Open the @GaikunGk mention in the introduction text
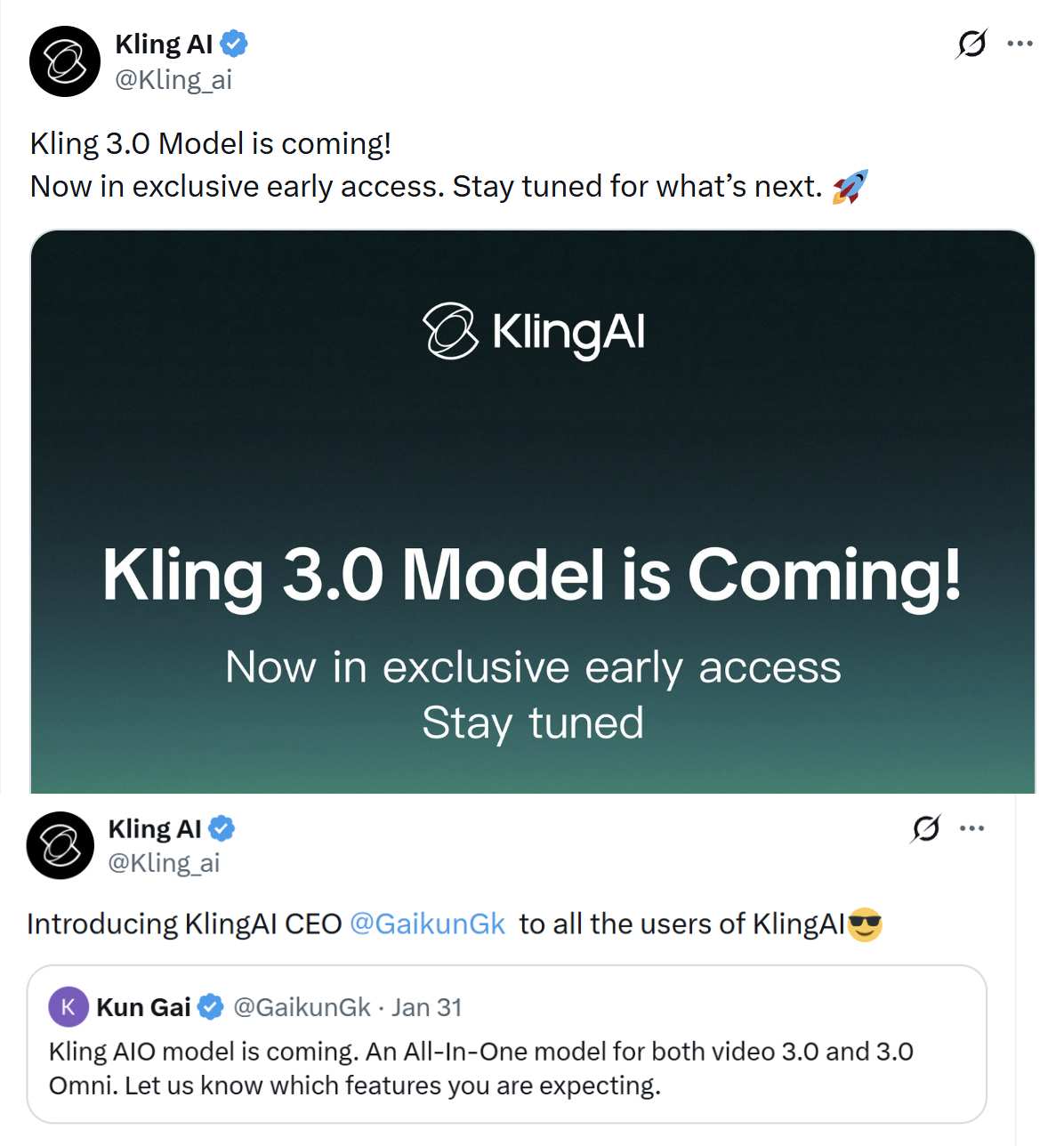This screenshot has width=1064, height=1146. tap(428, 924)
